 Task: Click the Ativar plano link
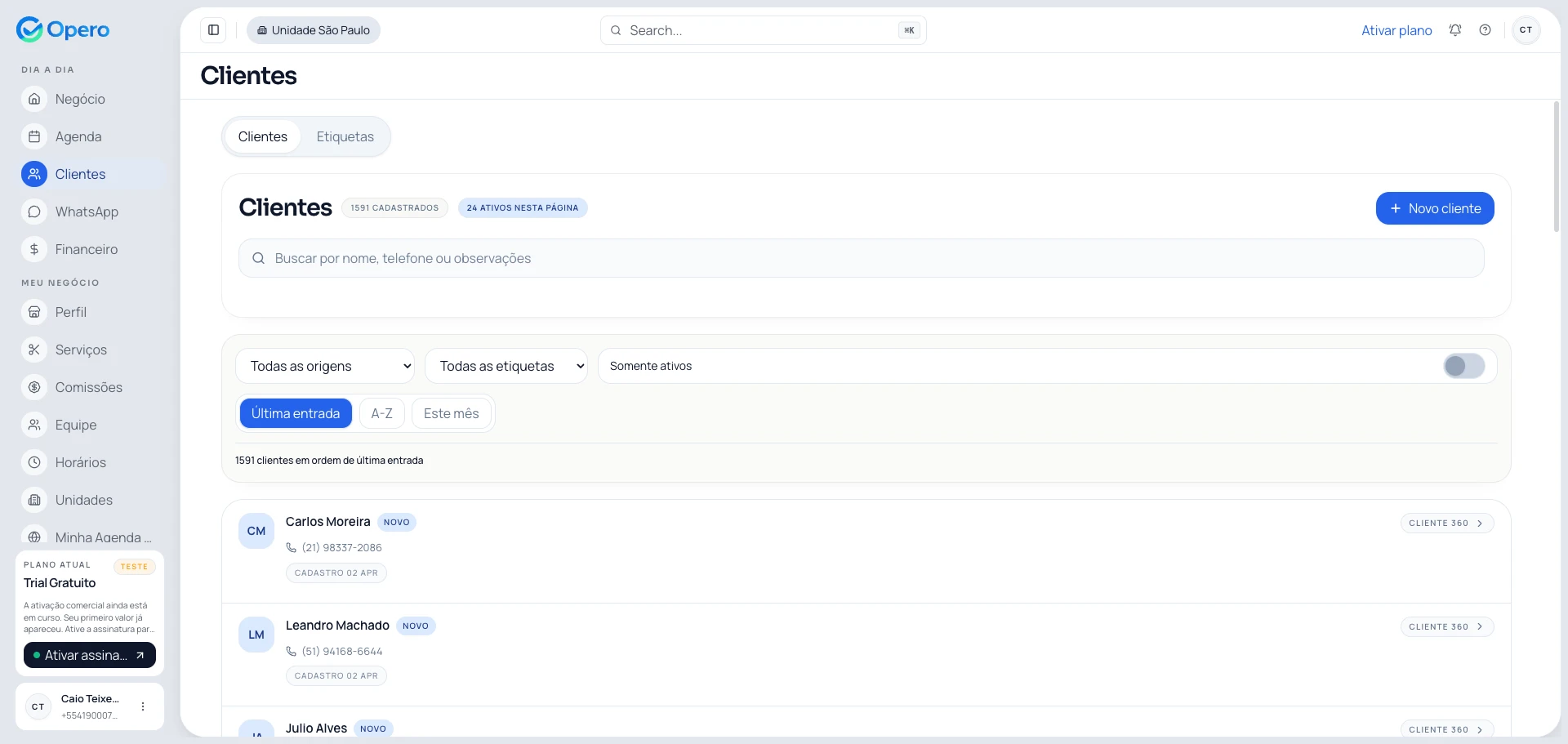click(1396, 29)
